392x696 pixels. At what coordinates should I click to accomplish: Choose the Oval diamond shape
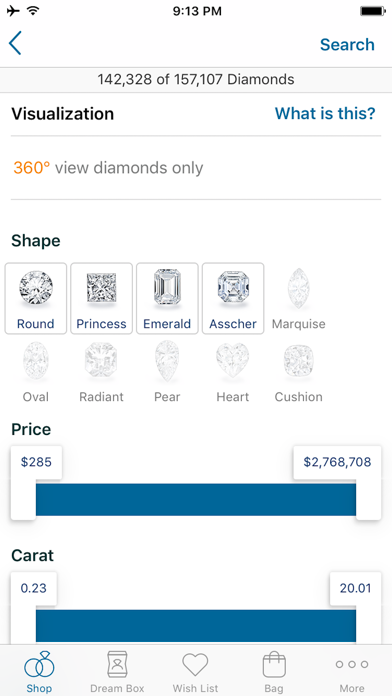pyautogui.click(x=36, y=372)
